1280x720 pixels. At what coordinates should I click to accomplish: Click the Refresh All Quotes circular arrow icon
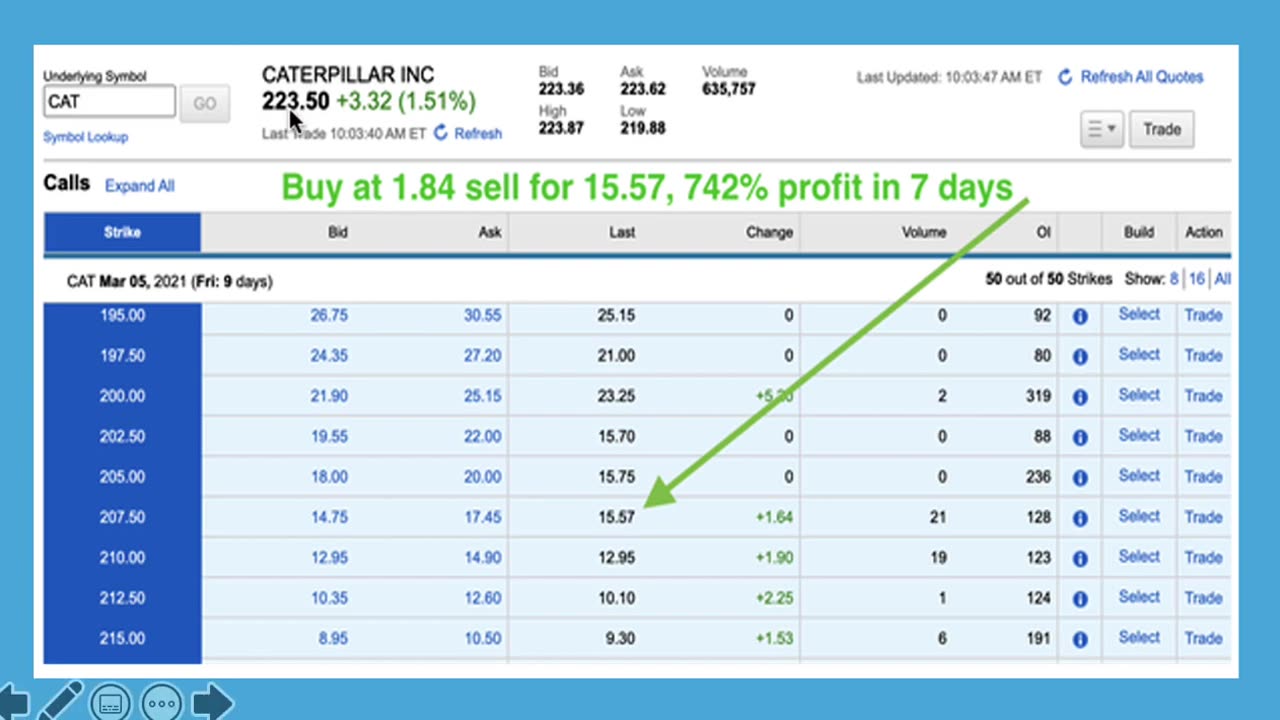1065,77
